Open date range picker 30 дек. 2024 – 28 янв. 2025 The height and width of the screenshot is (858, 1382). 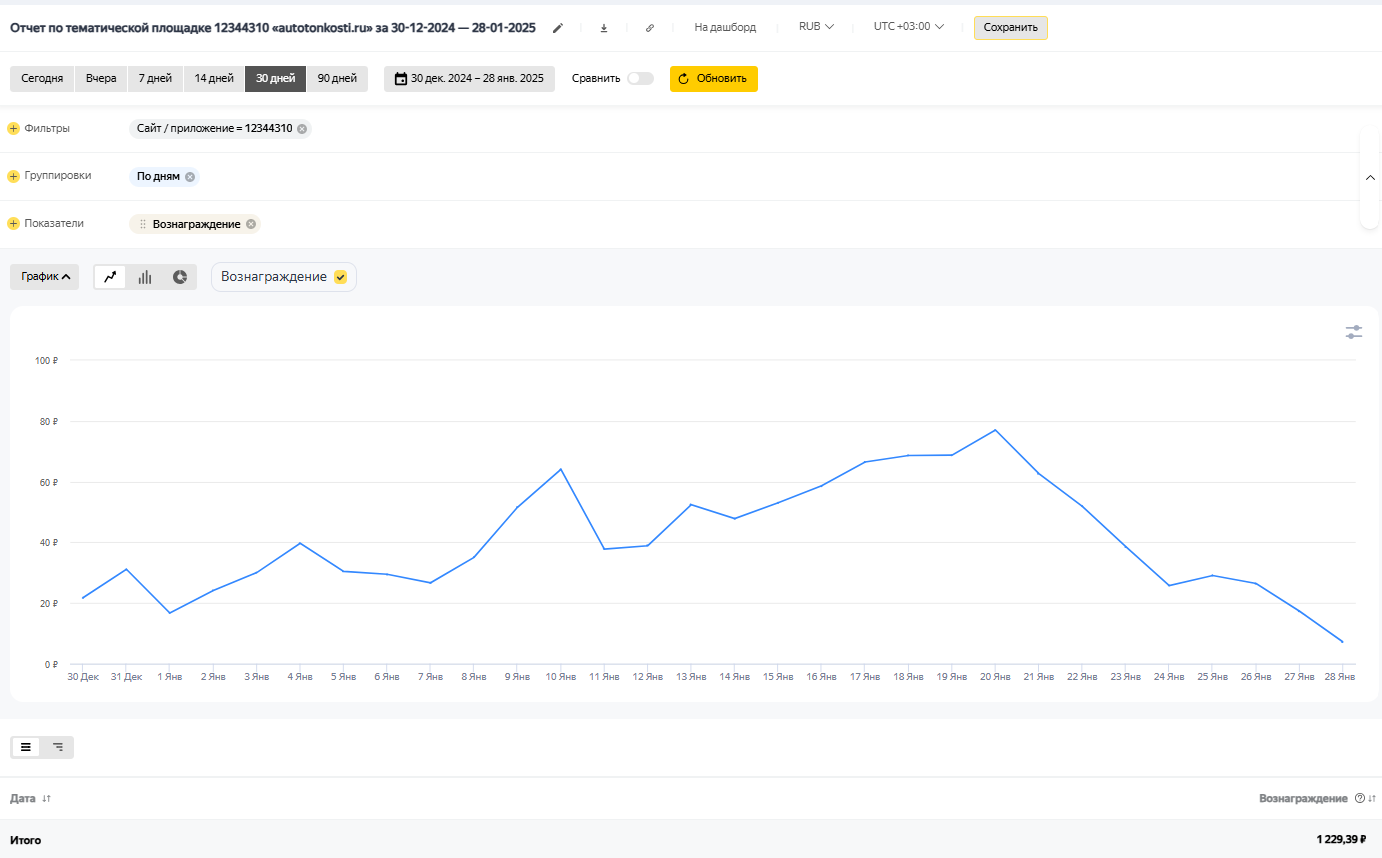(x=469, y=79)
